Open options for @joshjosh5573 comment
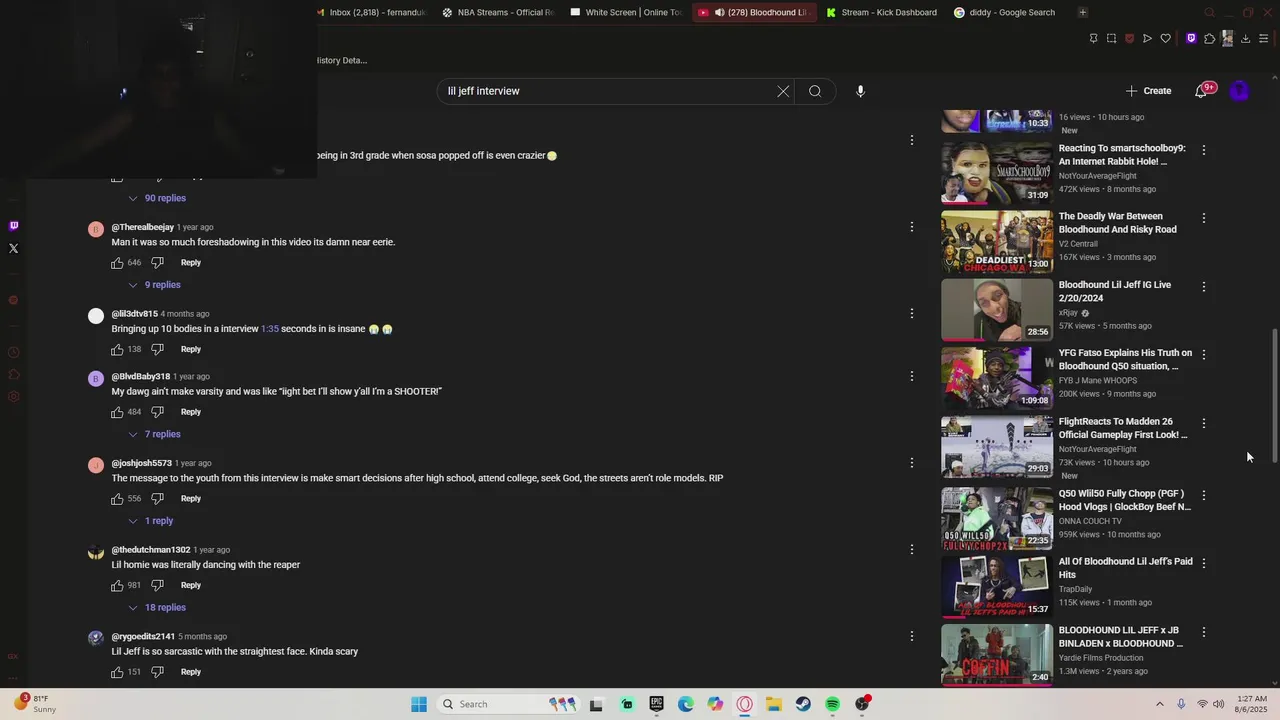 [x=911, y=463]
